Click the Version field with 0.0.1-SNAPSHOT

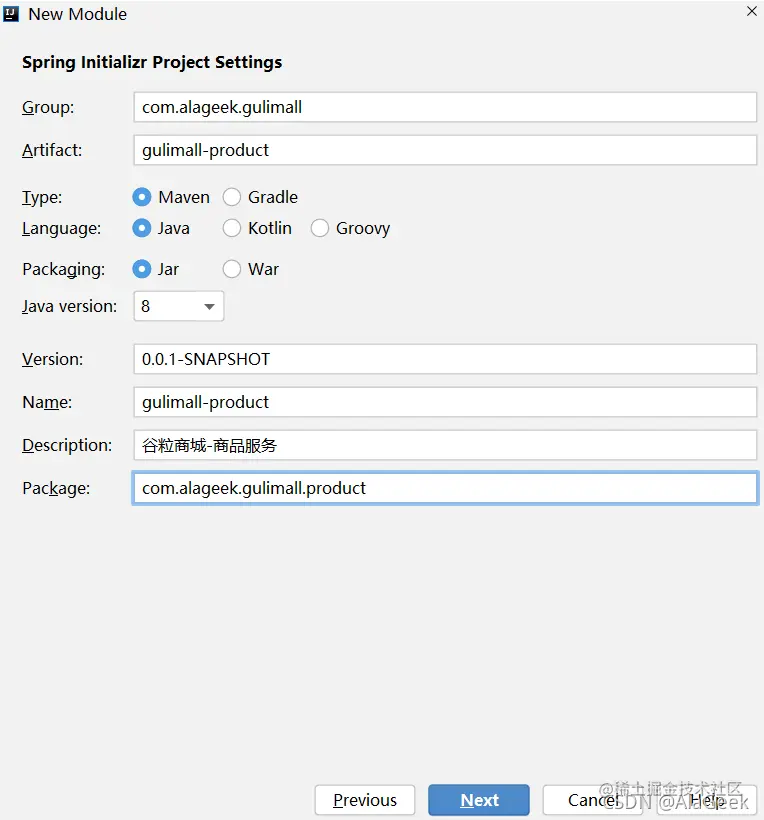coord(445,359)
